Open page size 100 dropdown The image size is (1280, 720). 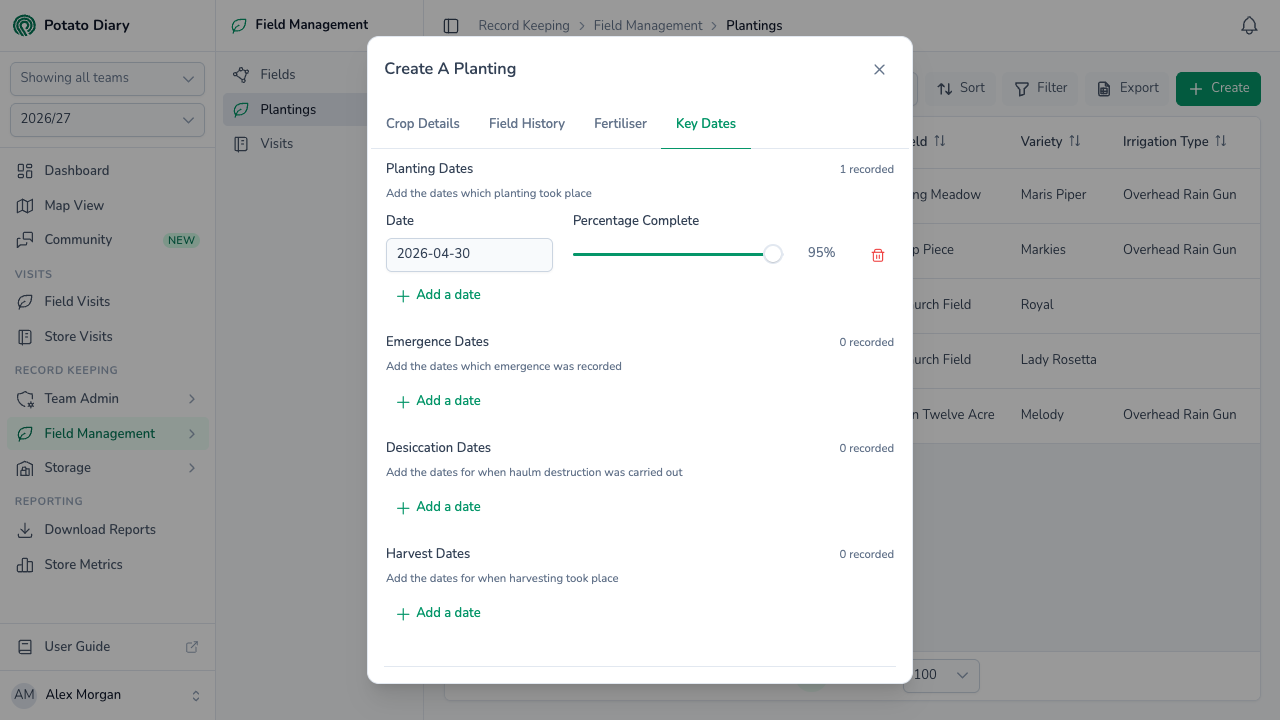(942, 675)
